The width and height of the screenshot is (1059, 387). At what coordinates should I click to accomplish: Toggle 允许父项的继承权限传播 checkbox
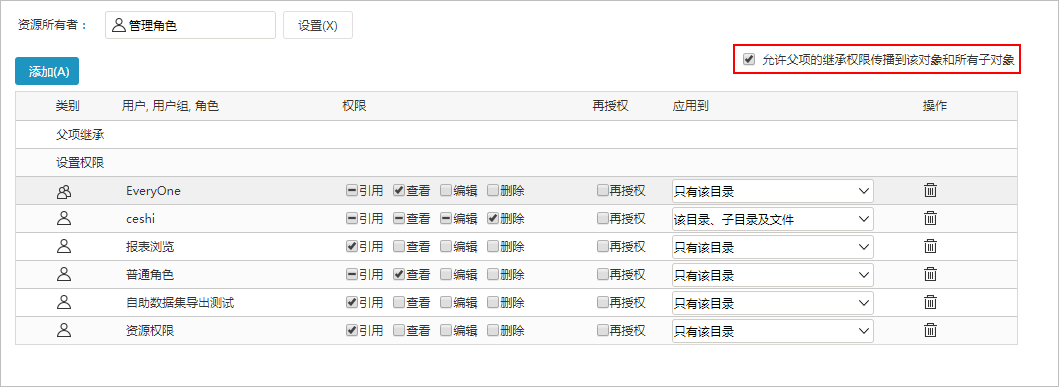[x=748, y=59]
